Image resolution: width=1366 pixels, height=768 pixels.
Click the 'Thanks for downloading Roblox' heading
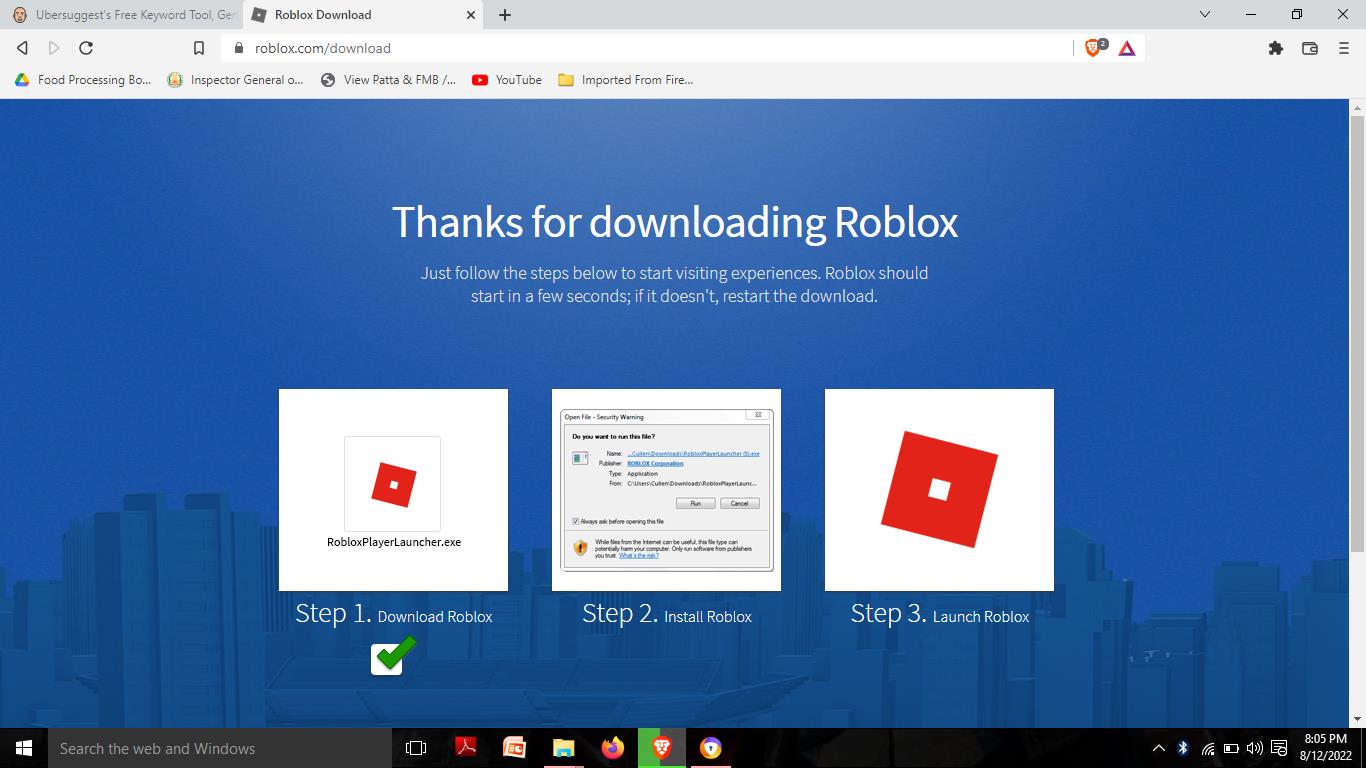(675, 222)
